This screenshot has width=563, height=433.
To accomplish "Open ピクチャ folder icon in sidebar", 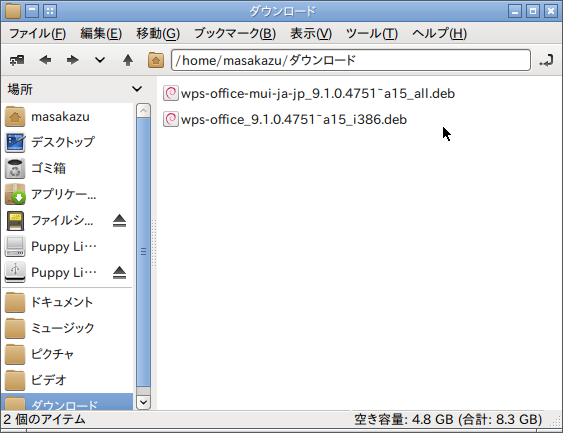I will (x=15, y=354).
